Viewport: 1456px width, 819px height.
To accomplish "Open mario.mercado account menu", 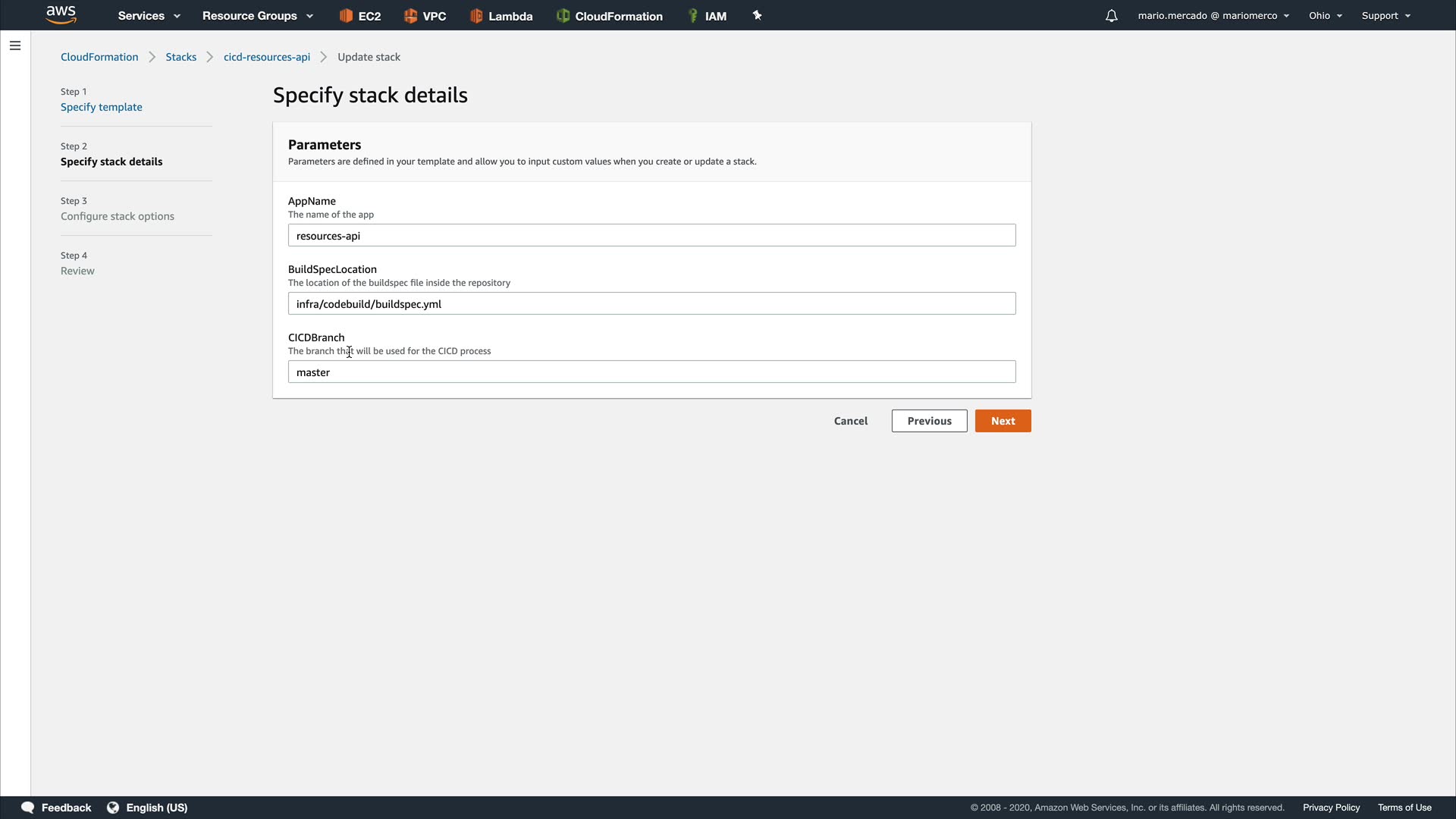I will 1213,16.
